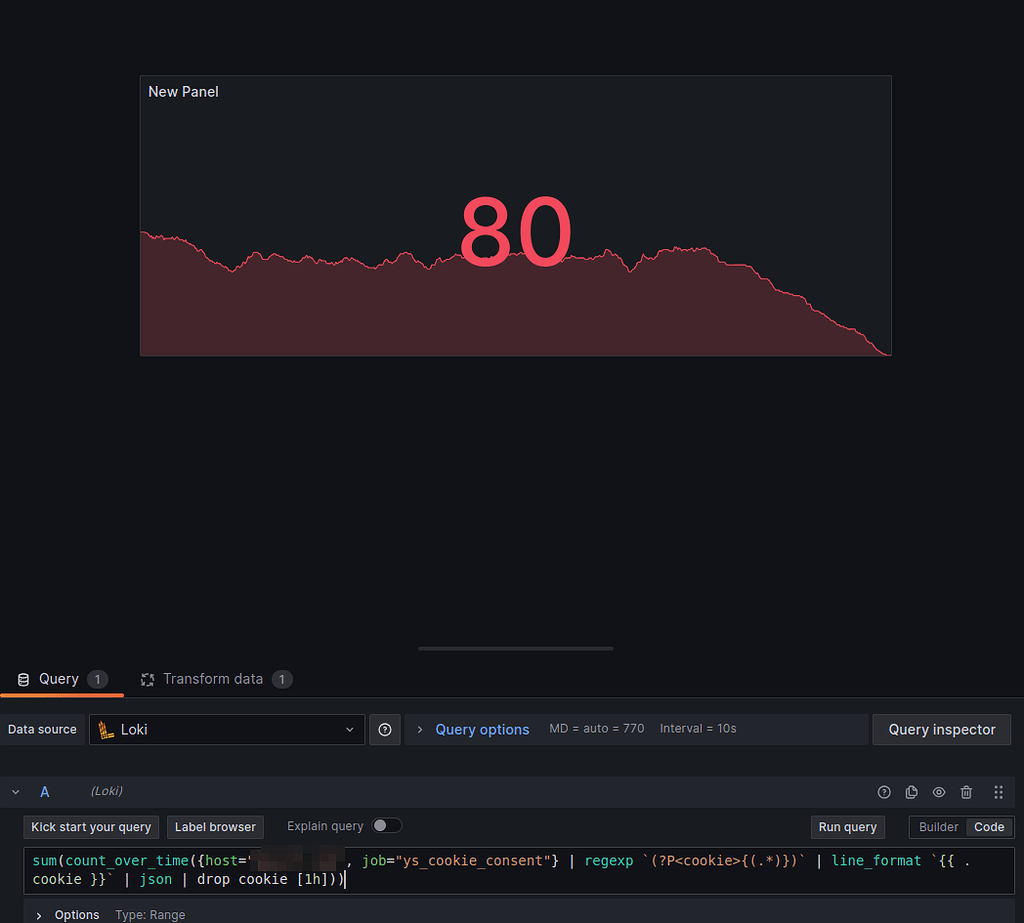
Task: Click the transform icon beside Transform data
Action: [147, 679]
